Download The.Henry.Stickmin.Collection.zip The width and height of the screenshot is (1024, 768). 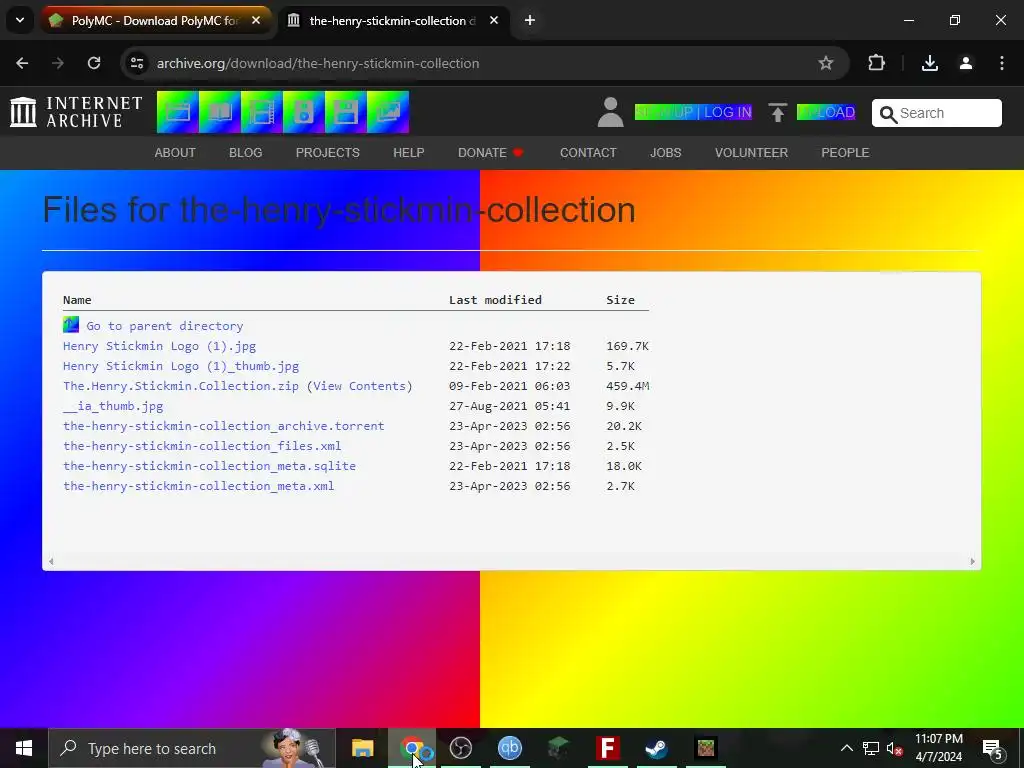[x=181, y=386]
